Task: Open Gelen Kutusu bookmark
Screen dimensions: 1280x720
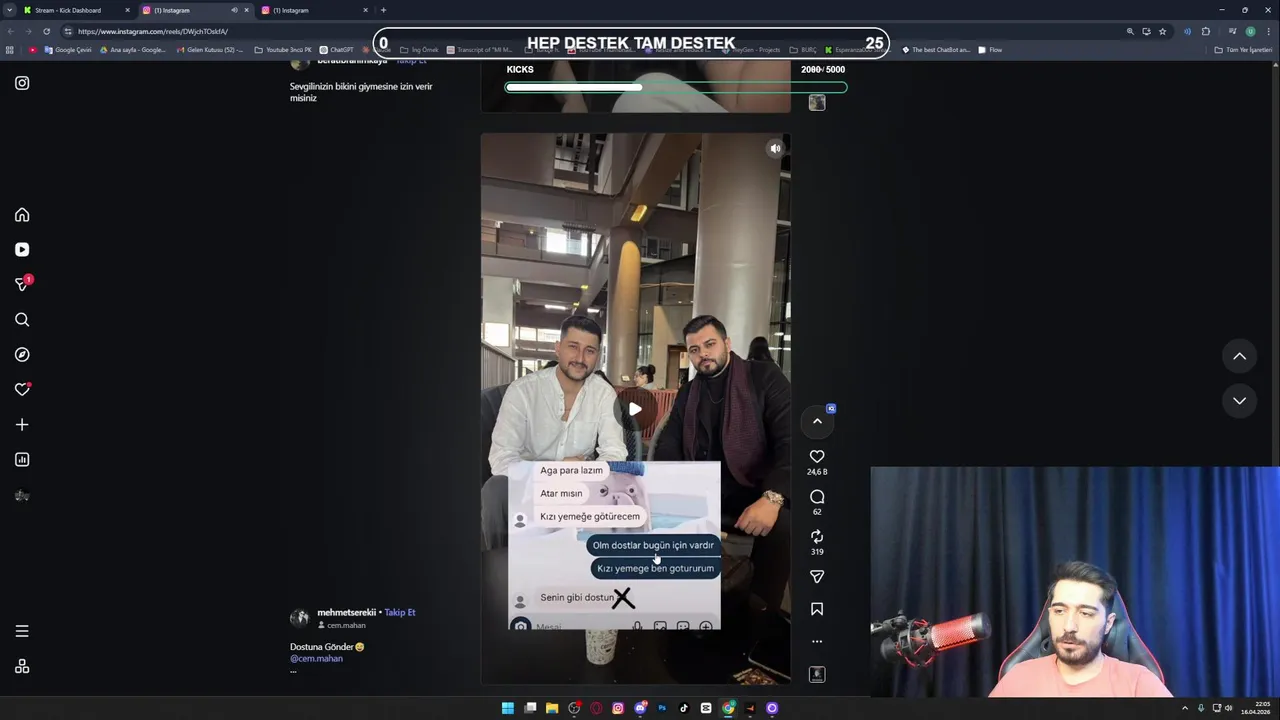Action: [209, 50]
